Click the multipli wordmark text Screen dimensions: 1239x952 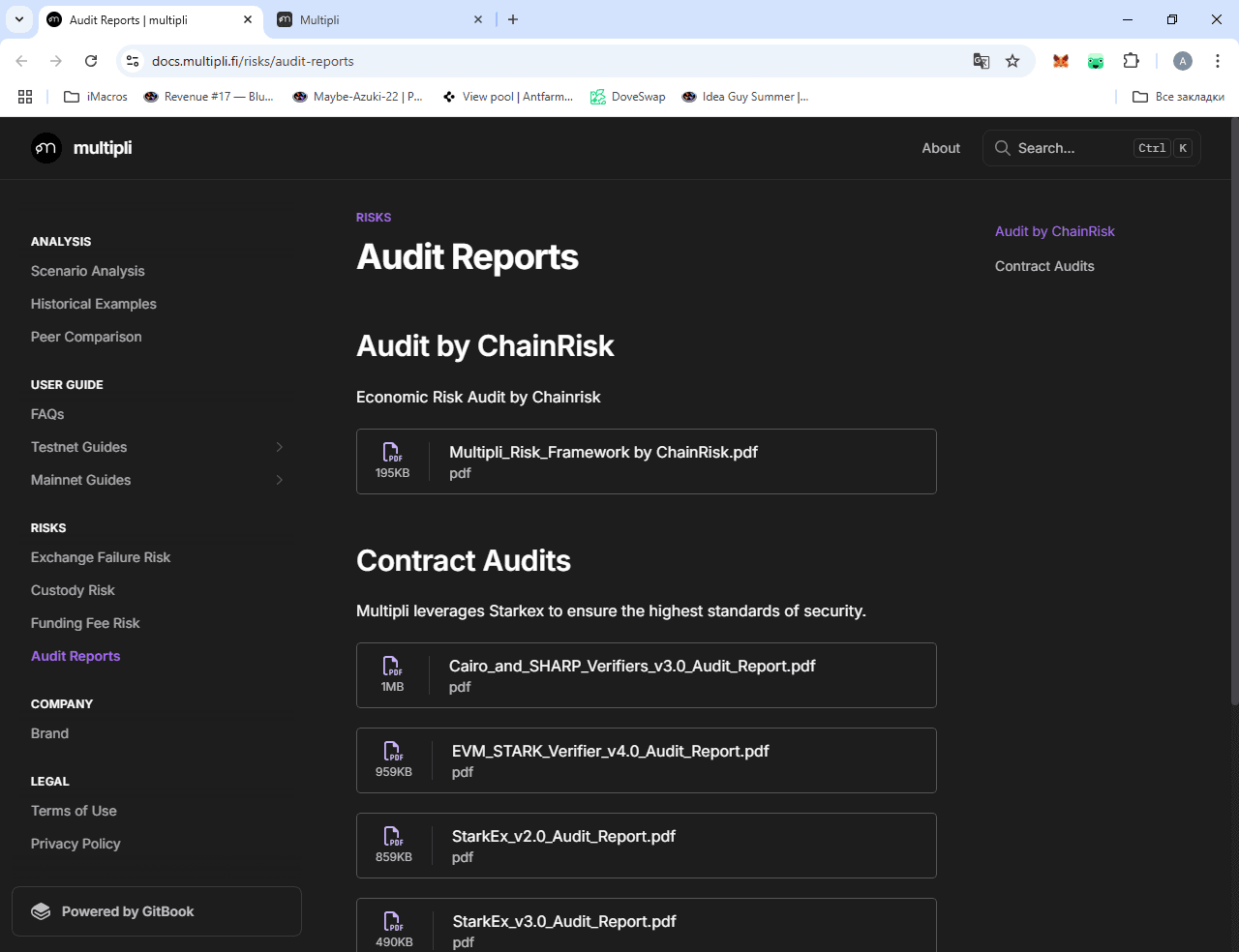[x=103, y=148]
